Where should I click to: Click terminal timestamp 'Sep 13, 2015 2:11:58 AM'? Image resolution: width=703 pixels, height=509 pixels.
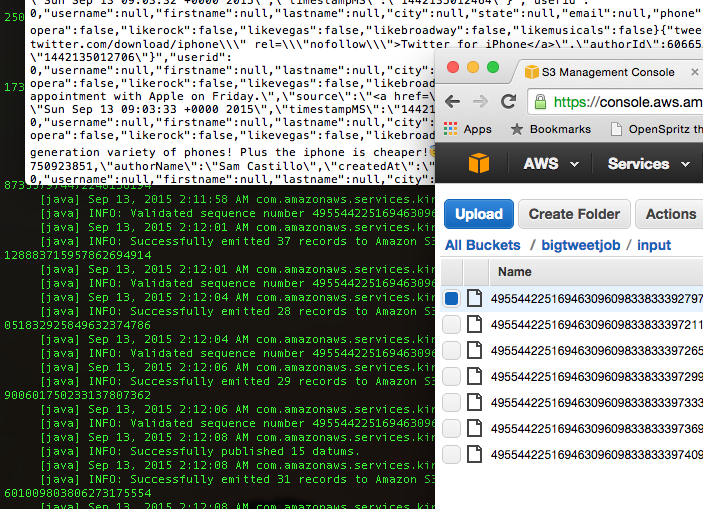(169, 199)
